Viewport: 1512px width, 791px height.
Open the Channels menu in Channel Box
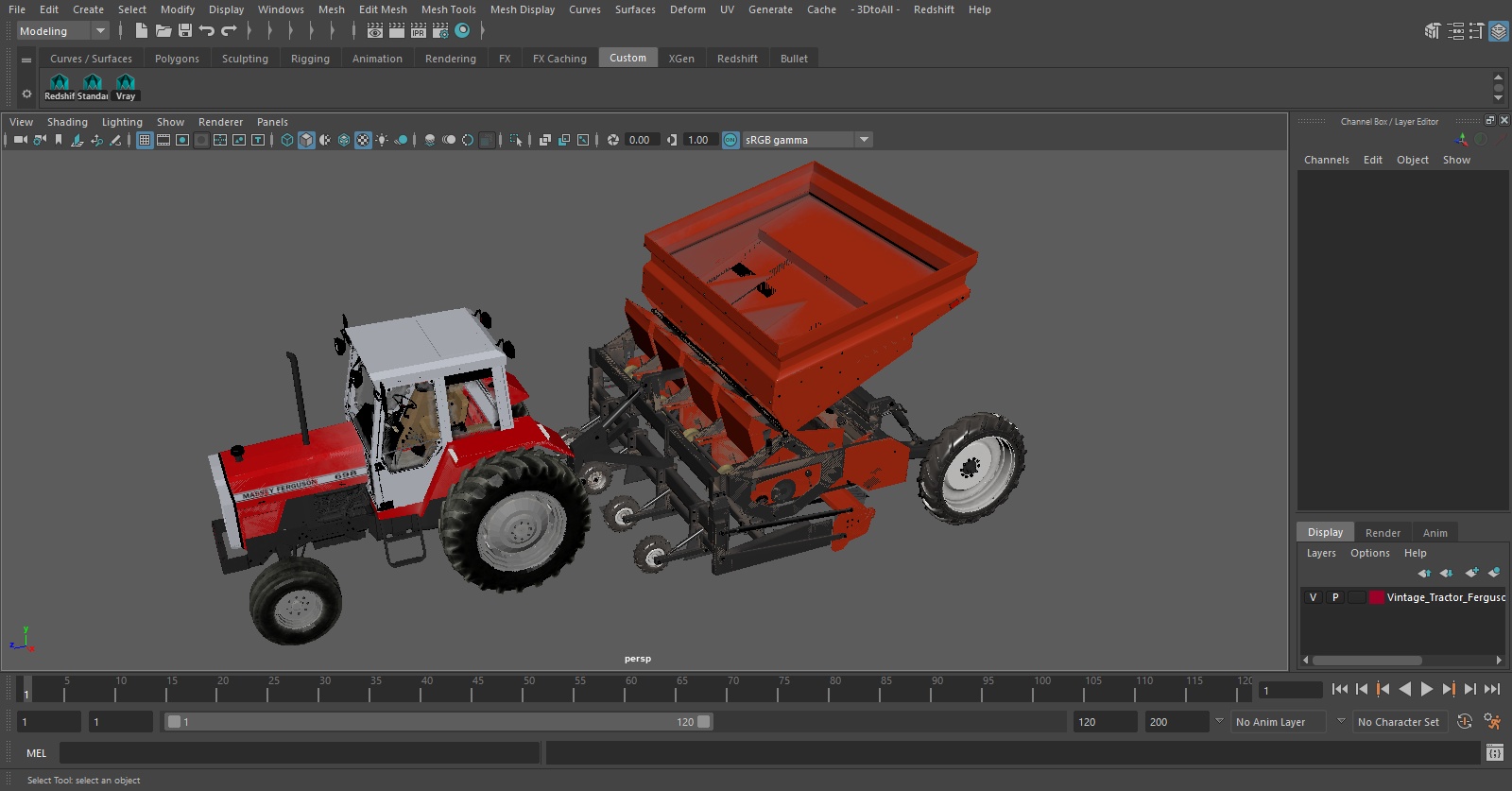pyautogui.click(x=1326, y=160)
